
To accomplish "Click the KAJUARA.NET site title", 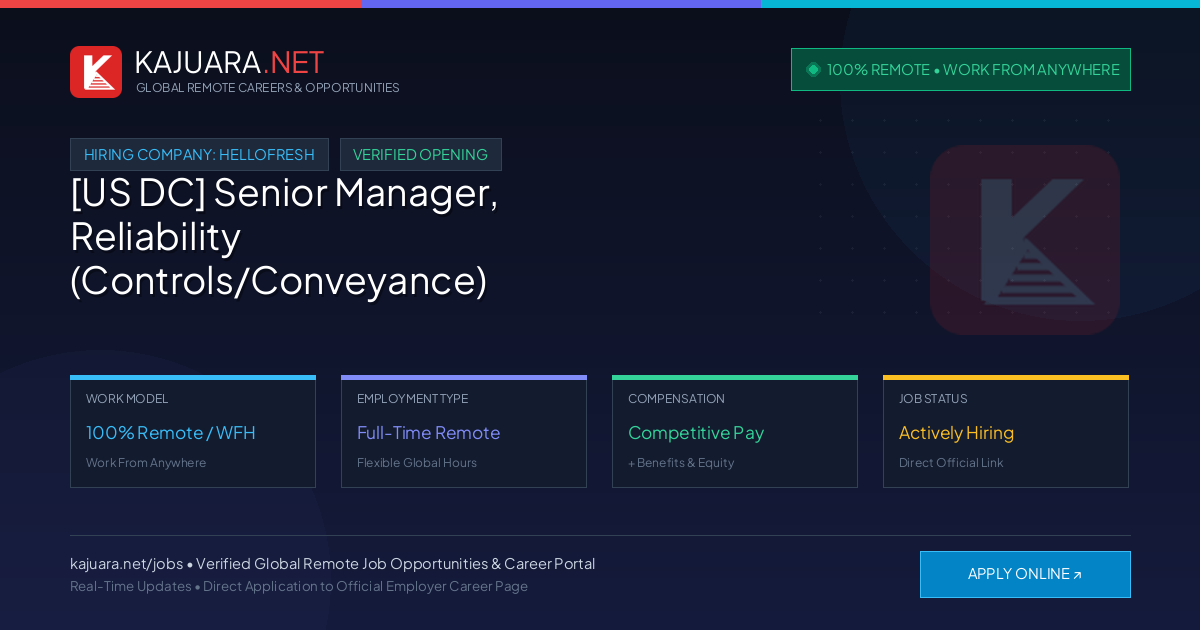I will pyautogui.click(x=229, y=62).
